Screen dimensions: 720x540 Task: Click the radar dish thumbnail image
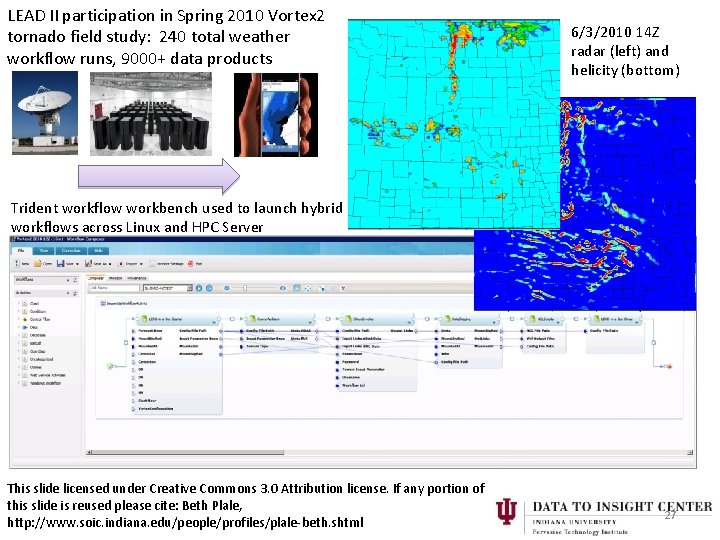(x=45, y=113)
